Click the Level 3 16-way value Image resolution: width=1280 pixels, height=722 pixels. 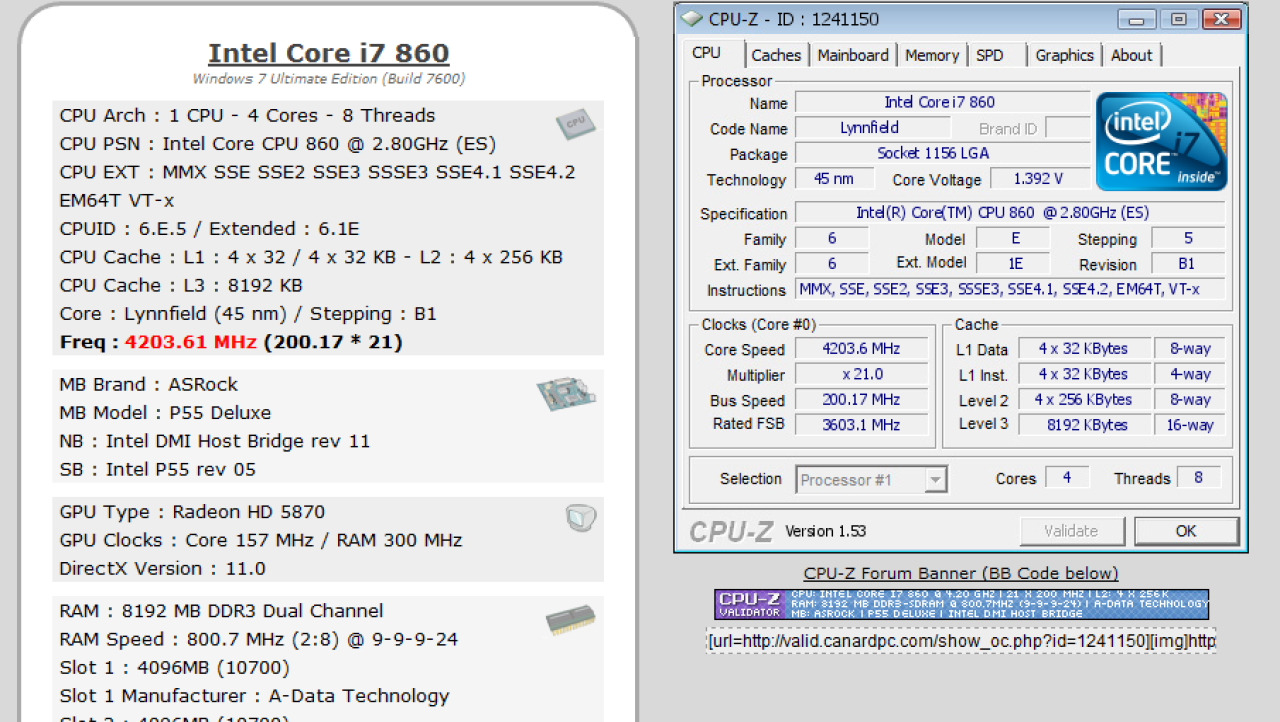[1191, 424]
